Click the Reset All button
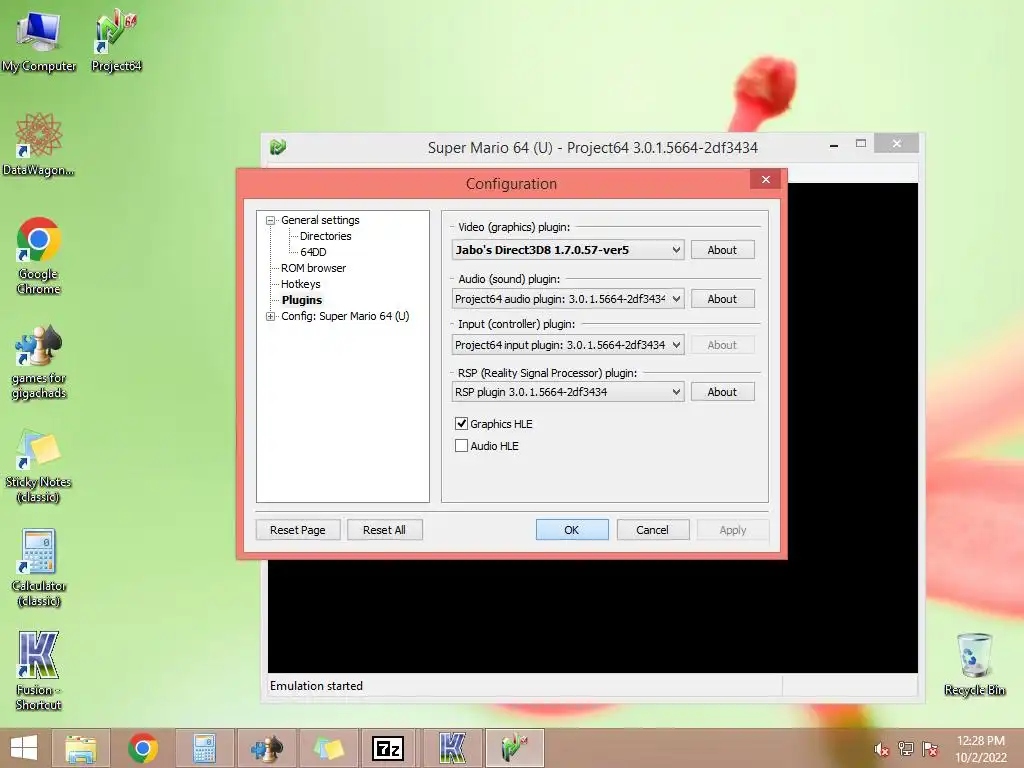1024x768 pixels. [384, 530]
